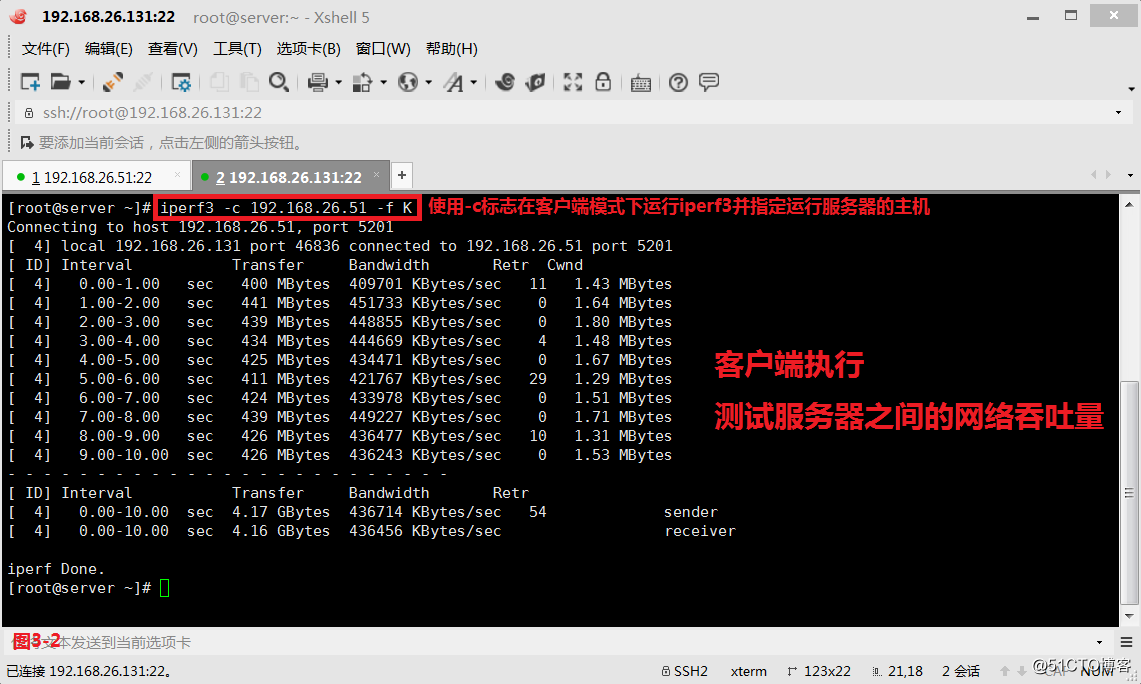This screenshot has height=684, width=1141.
Task: Open the 文件(F) menu
Action: click(x=46, y=49)
